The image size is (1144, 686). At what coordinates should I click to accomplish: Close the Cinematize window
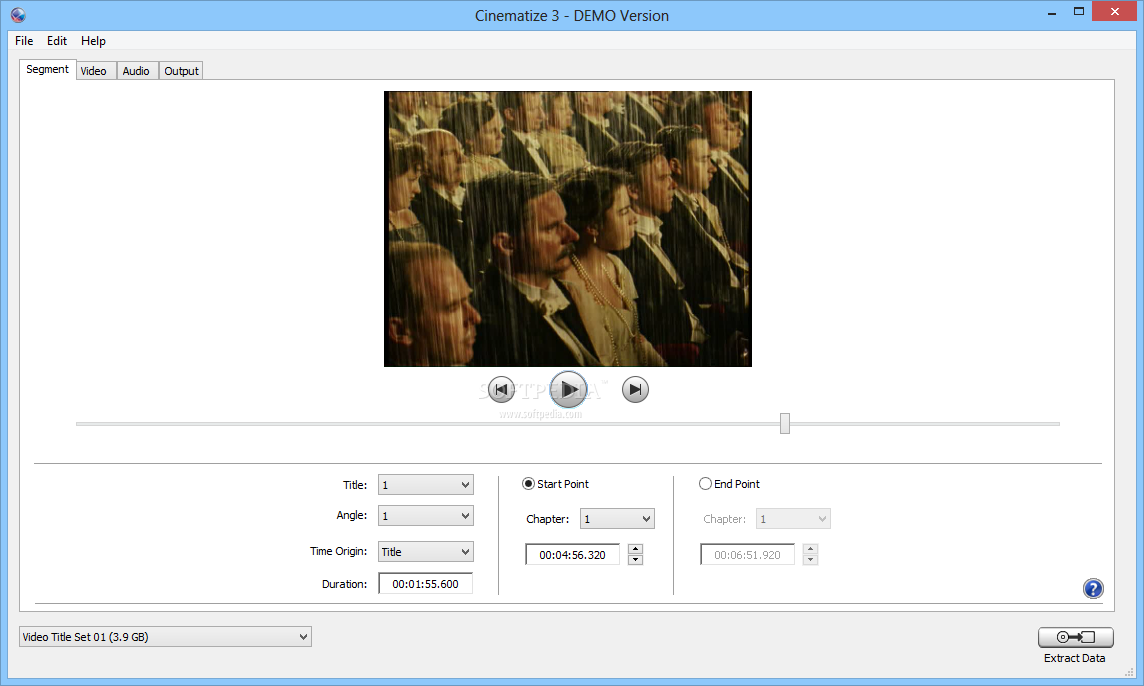click(x=1115, y=11)
